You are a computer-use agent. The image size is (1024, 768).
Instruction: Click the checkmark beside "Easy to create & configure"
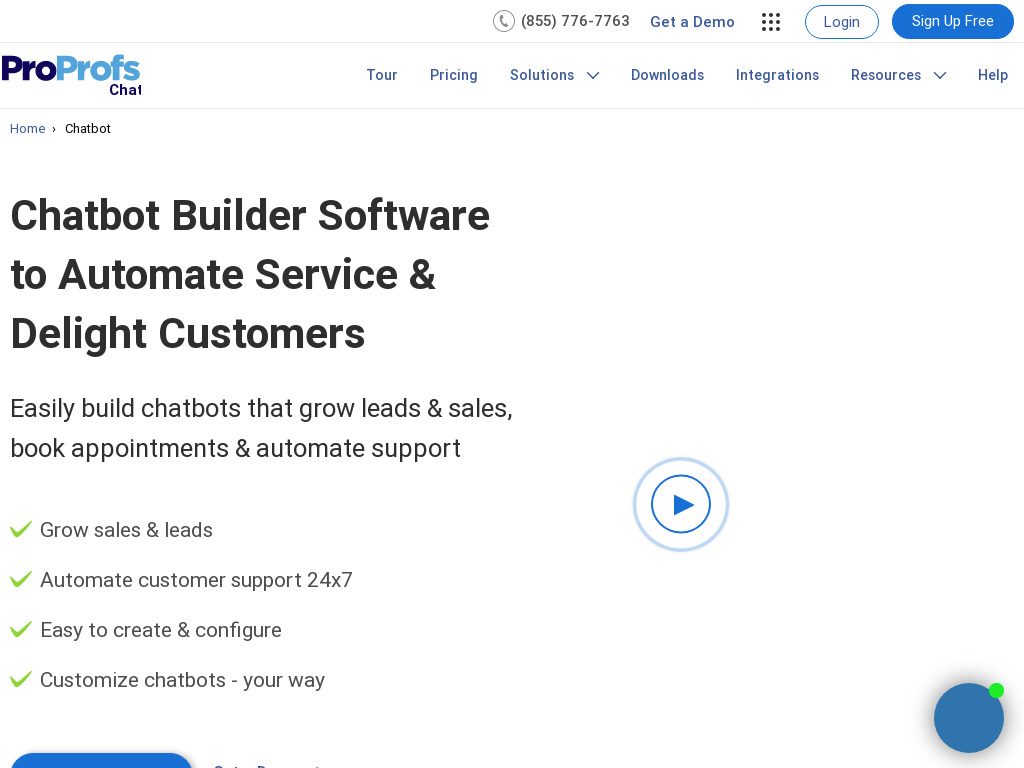21,629
